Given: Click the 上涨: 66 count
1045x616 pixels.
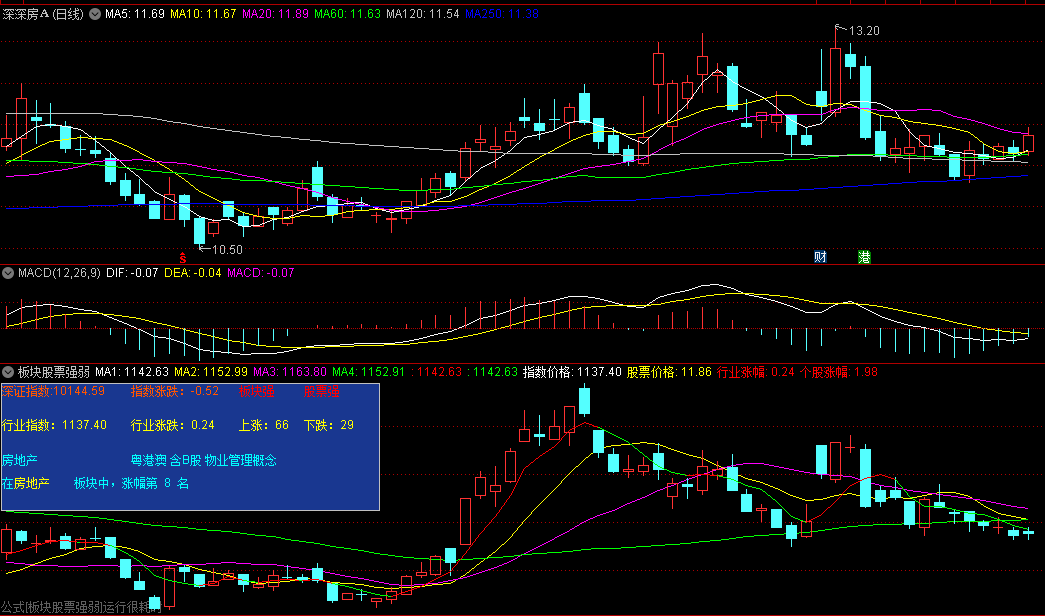Looking at the screenshot, I should tap(264, 425).
